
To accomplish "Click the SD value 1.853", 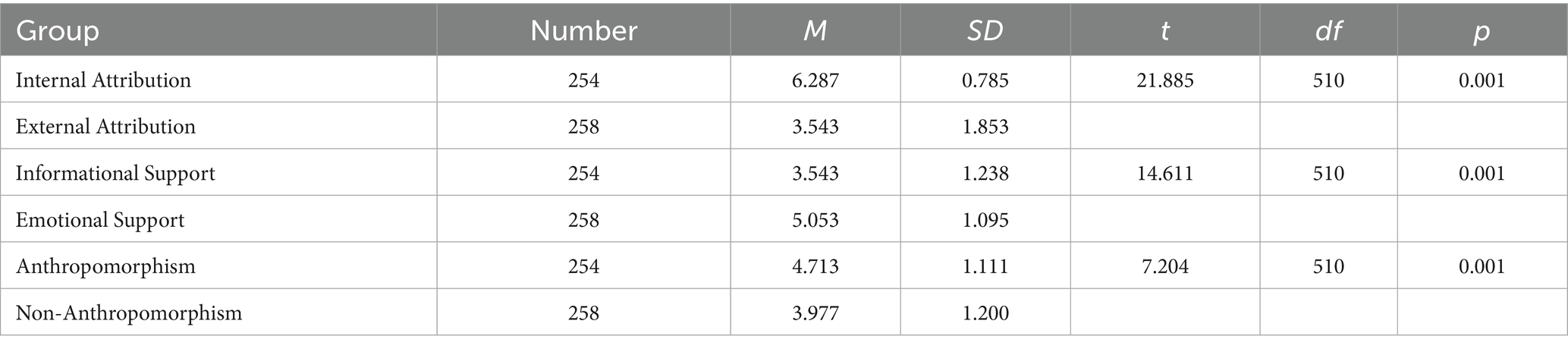I will 985,127.
